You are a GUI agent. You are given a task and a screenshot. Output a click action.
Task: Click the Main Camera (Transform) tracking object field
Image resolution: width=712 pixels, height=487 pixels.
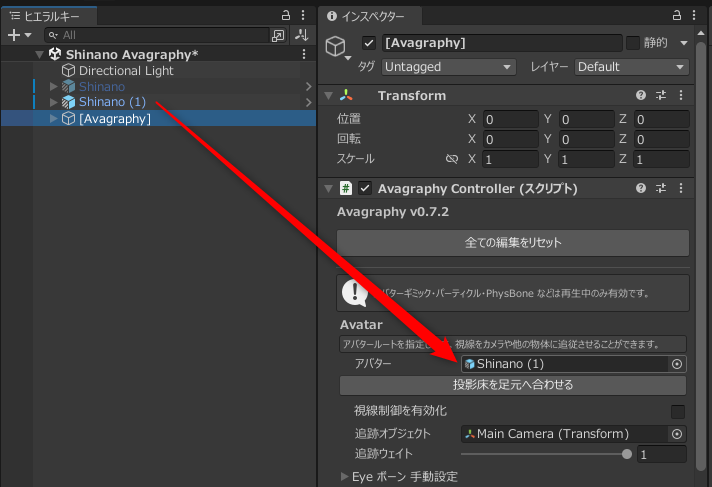click(564, 434)
